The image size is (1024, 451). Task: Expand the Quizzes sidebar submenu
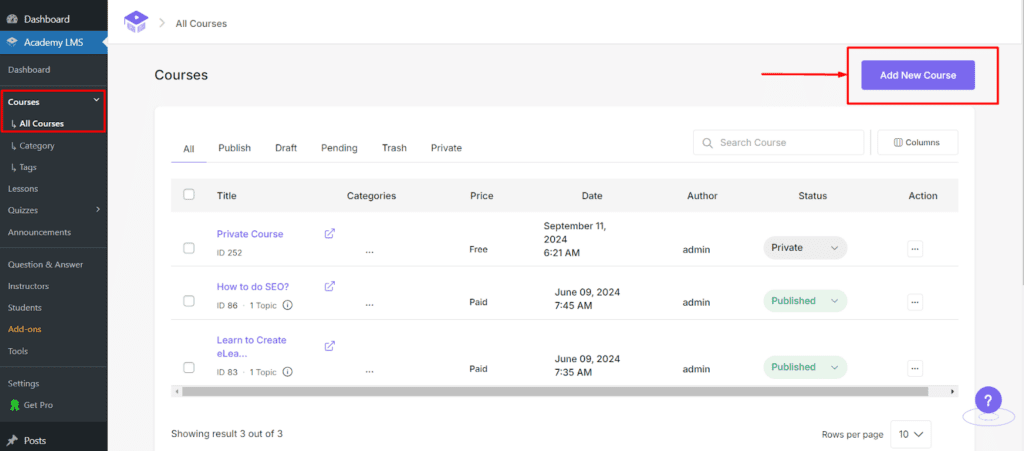click(97, 210)
